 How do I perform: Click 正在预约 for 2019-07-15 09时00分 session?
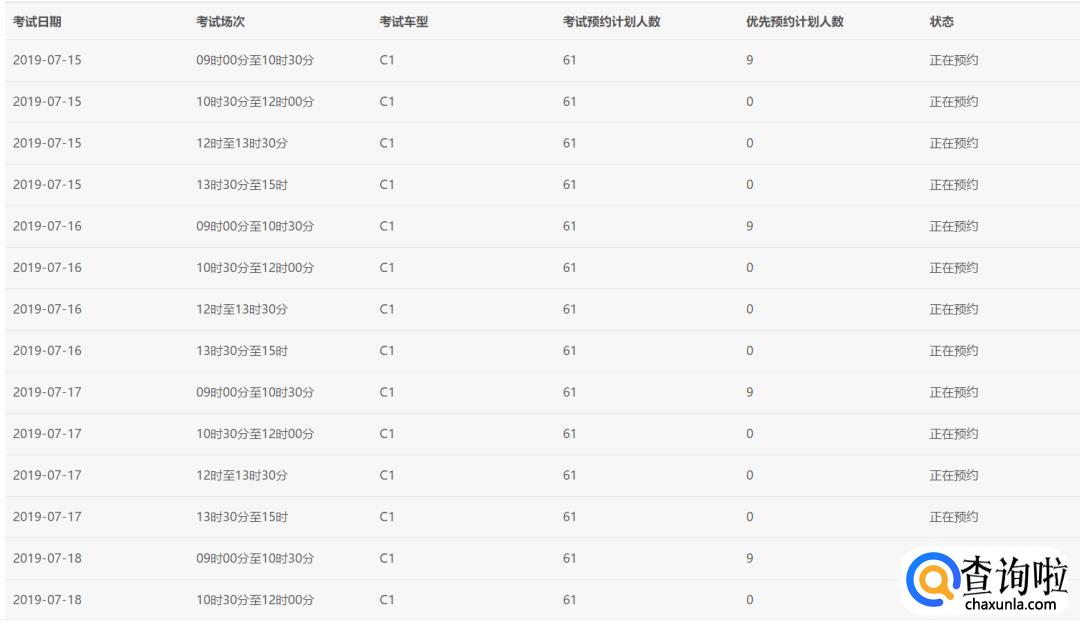pyautogui.click(x=953, y=60)
